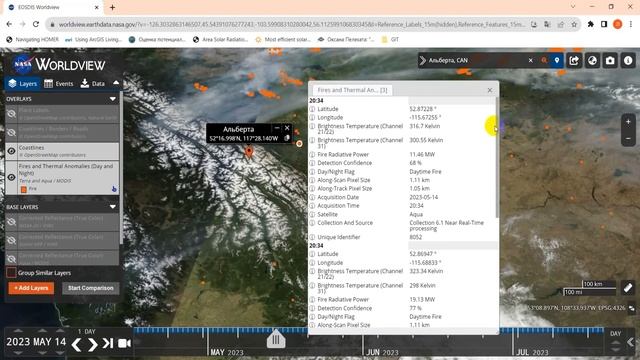Screen dimensions: 640x360
Task: Minimize the Альберта coordinates tooltip
Action: click(277, 128)
